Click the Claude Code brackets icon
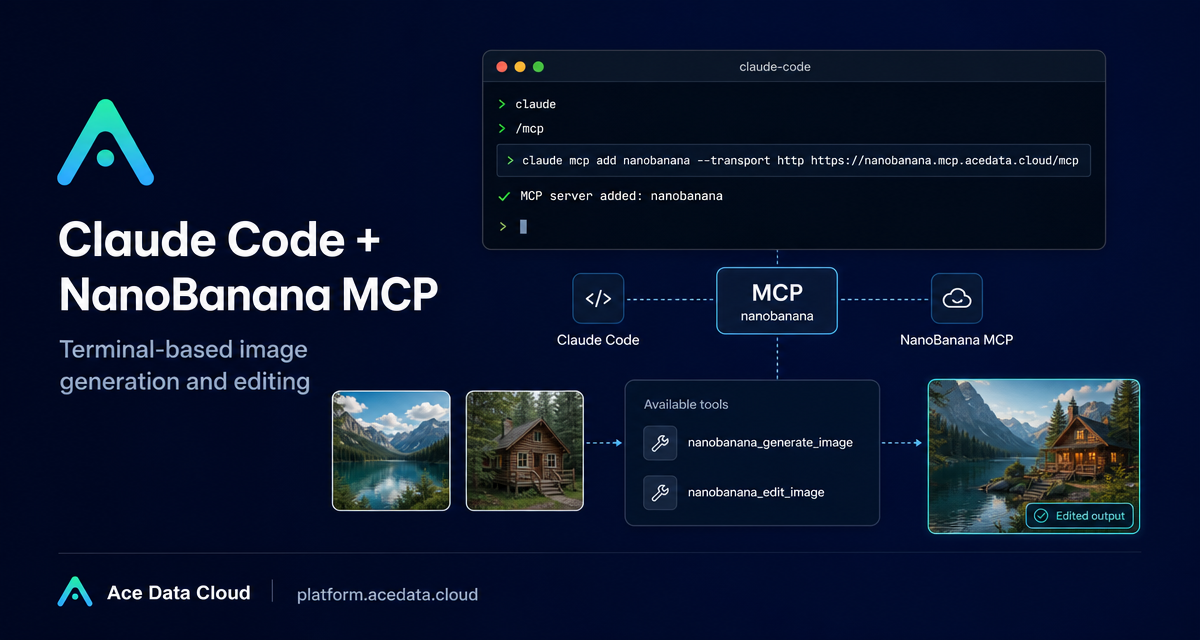Image resolution: width=1200 pixels, height=640 pixels. click(598, 298)
